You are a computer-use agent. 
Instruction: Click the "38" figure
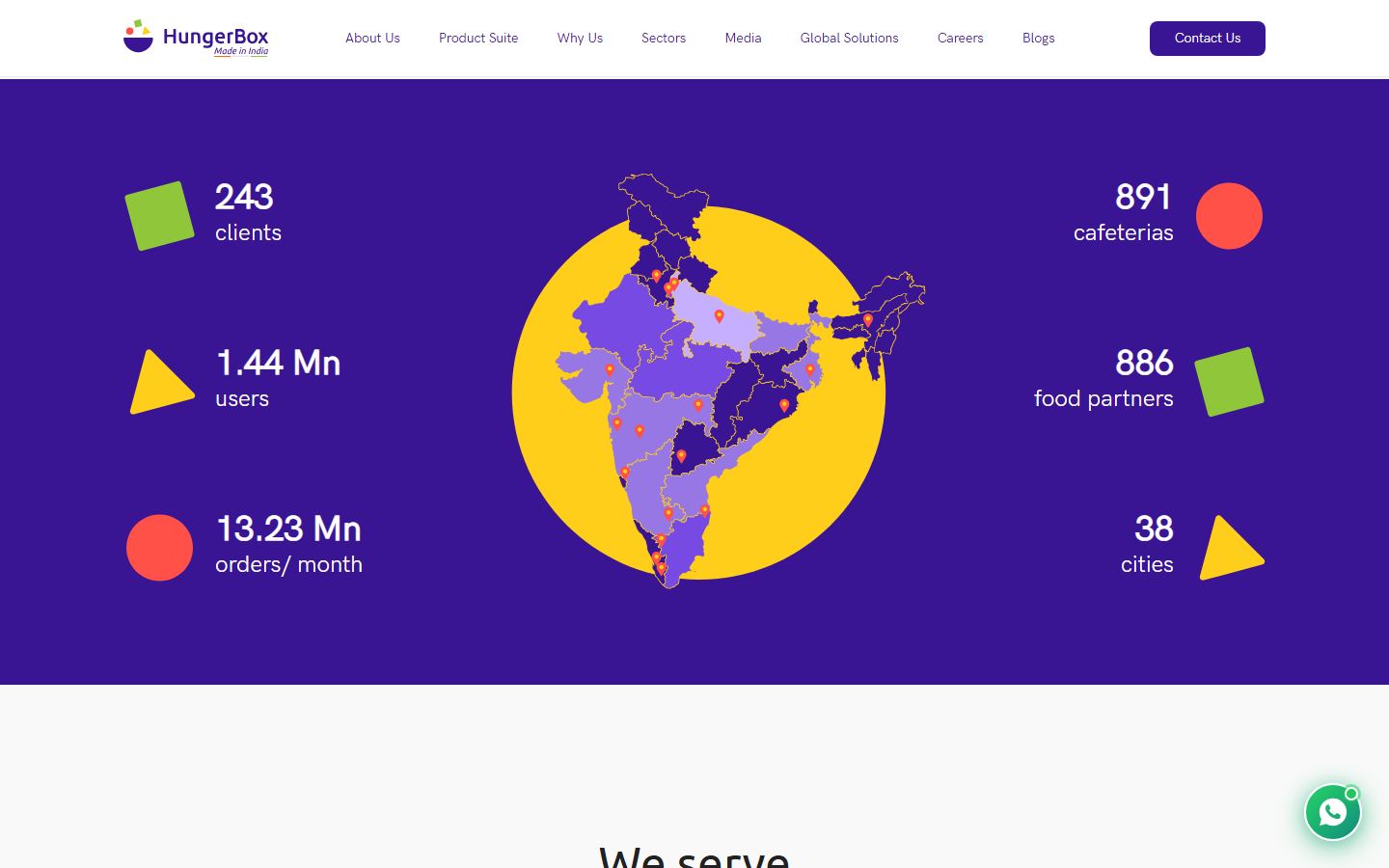(1154, 529)
